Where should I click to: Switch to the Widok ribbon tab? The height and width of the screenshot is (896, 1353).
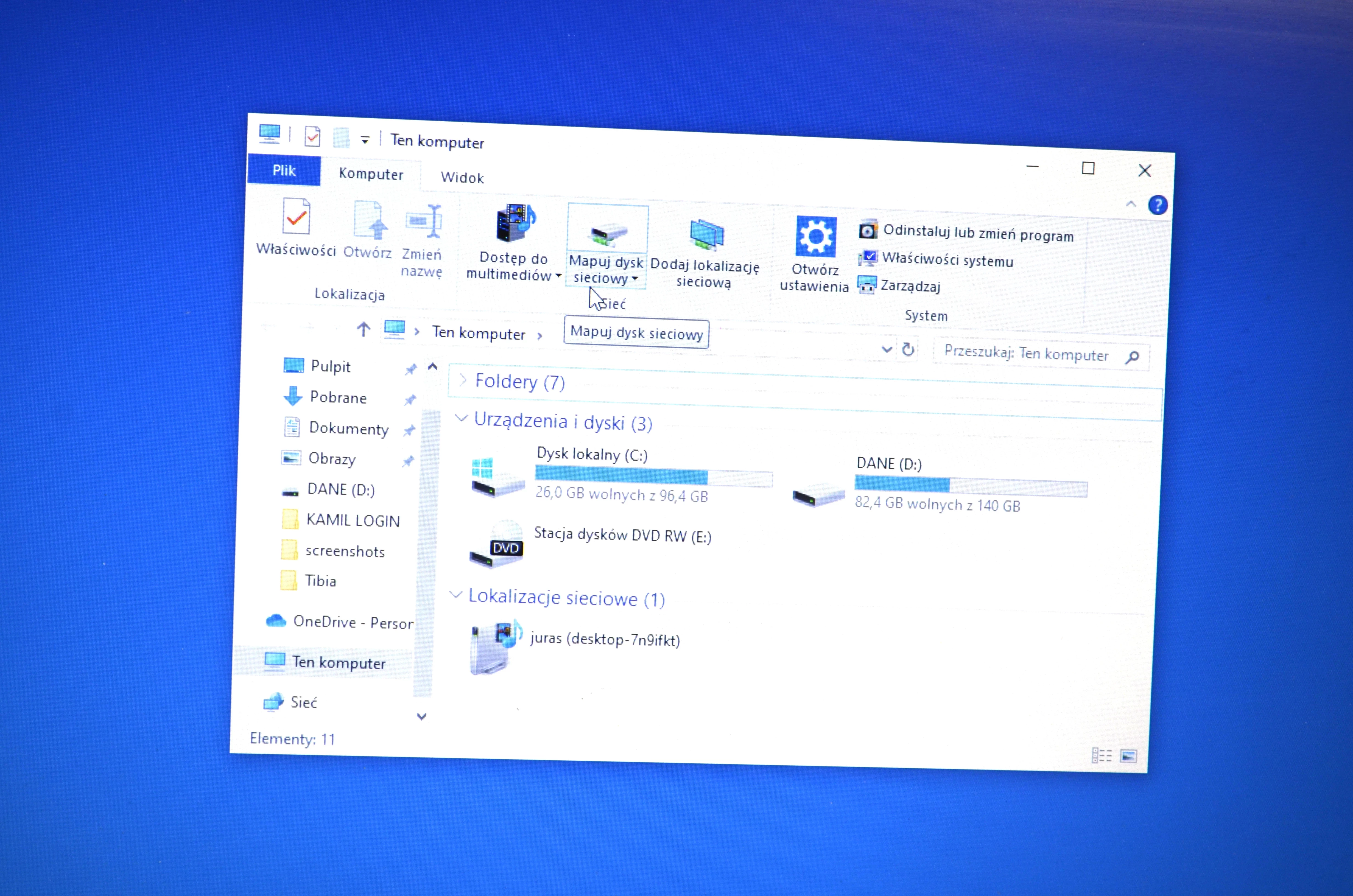pyautogui.click(x=462, y=178)
